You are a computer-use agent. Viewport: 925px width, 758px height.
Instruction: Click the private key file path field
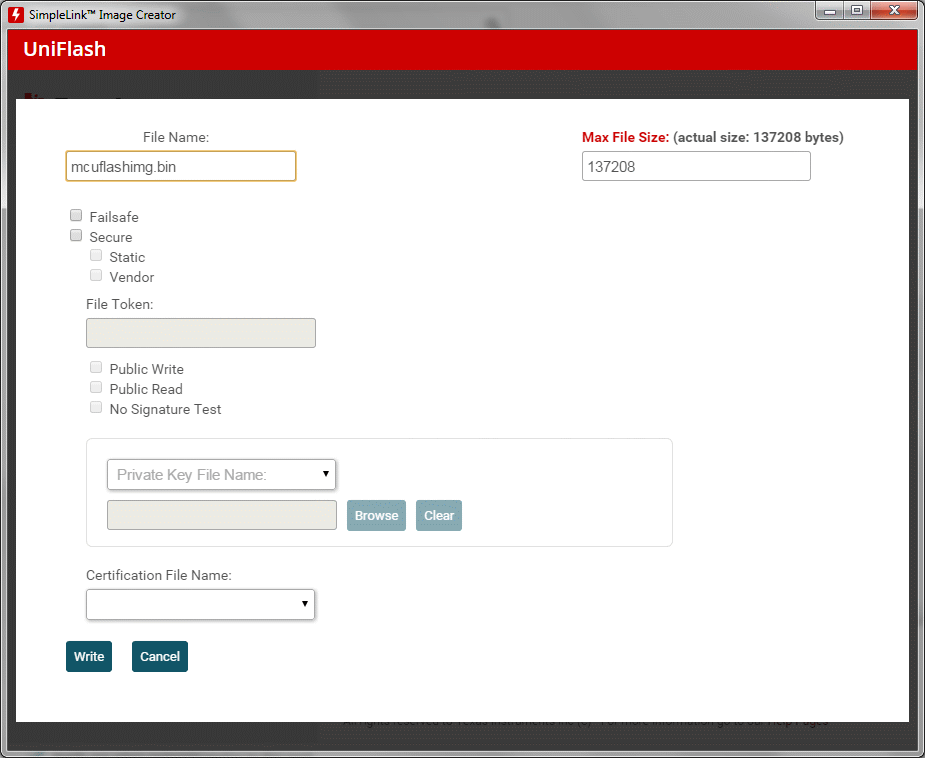pyautogui.click(x=222, y=516)
